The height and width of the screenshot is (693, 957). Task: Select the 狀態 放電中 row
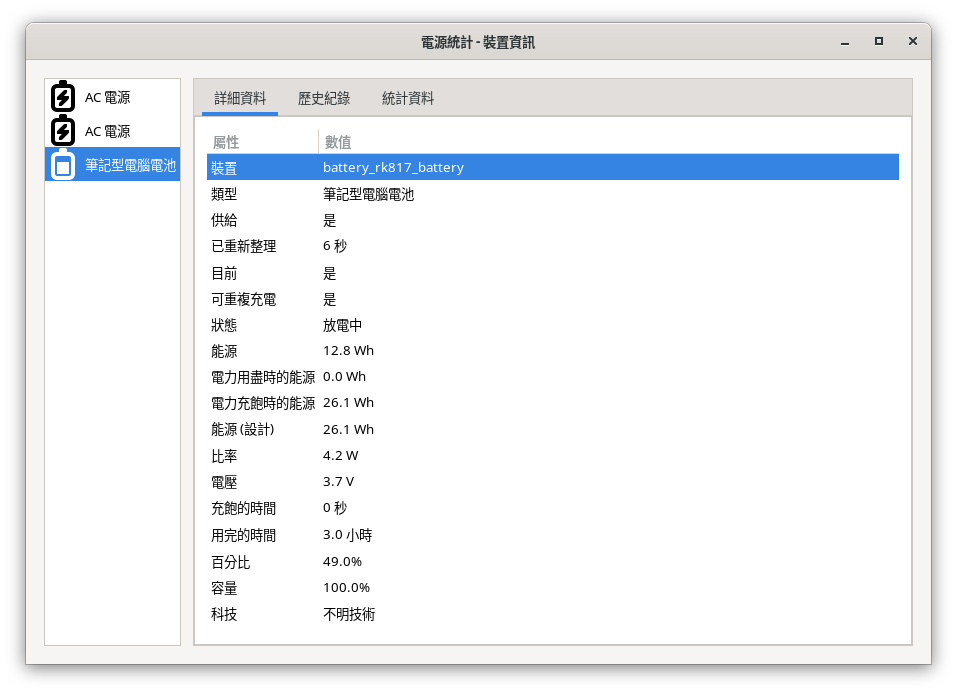[552, 325]
